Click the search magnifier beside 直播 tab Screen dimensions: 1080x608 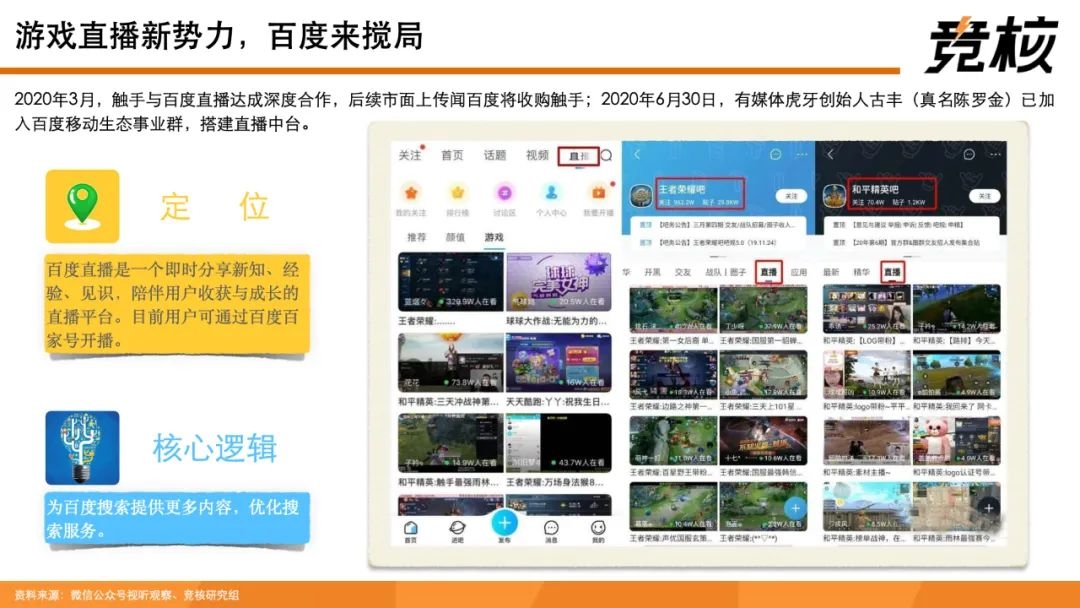click(x=607, y=156)
